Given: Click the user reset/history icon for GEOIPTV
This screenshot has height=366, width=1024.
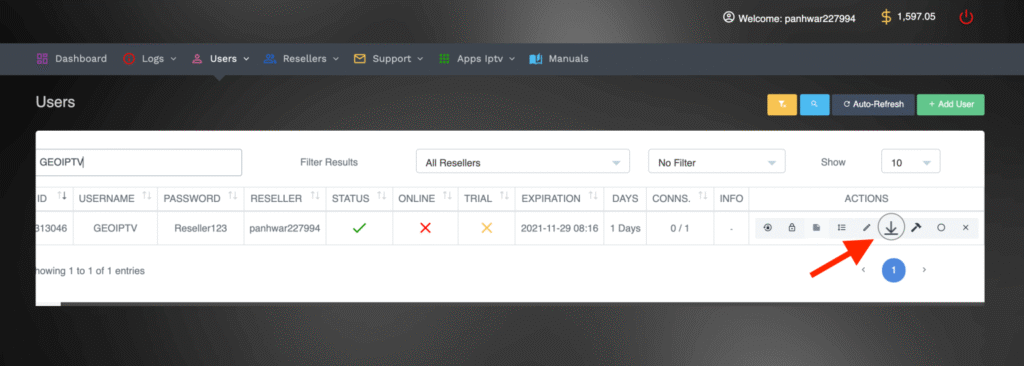Looking at the screenshot, I should pos(767,227).
